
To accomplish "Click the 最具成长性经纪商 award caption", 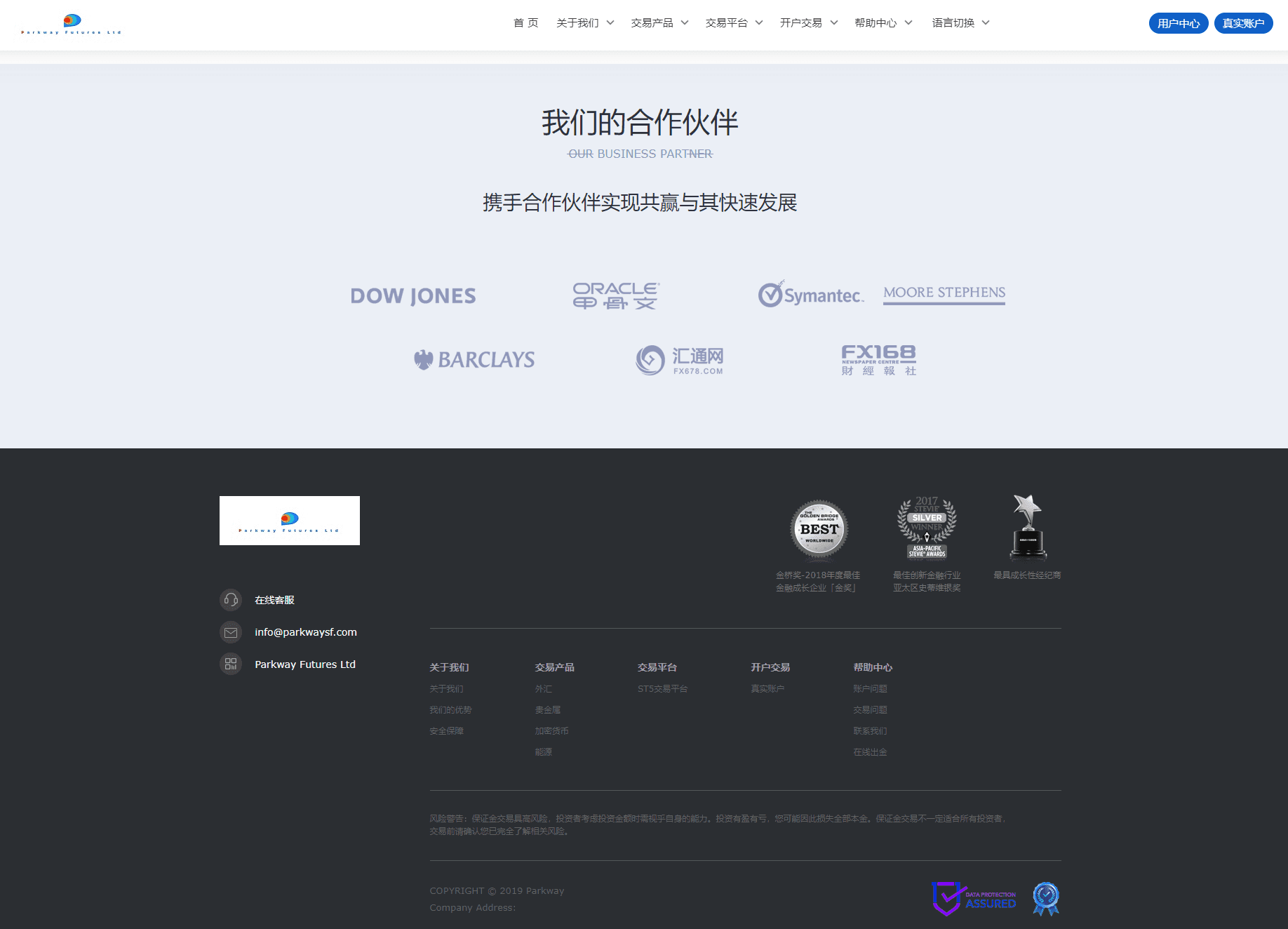I will 1027,575.
